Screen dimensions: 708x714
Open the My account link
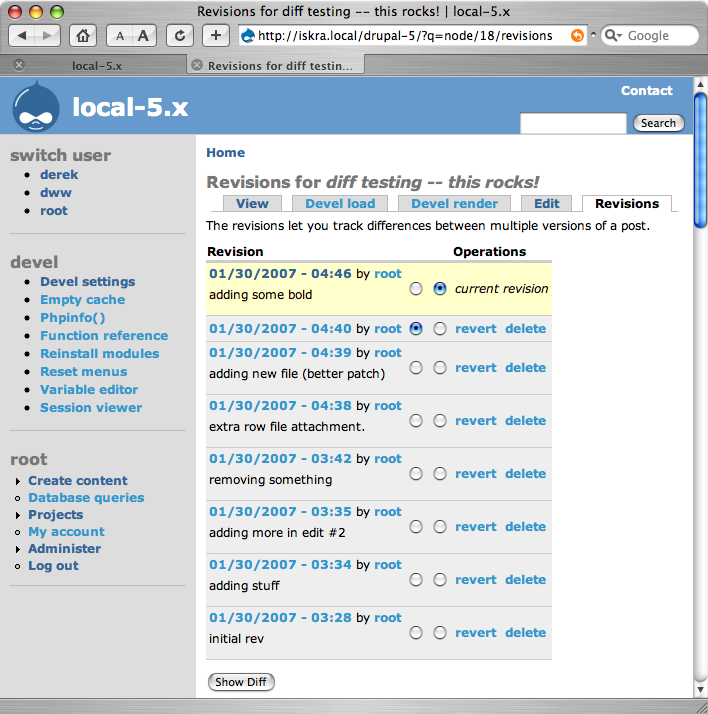click(x=66, y=532)
